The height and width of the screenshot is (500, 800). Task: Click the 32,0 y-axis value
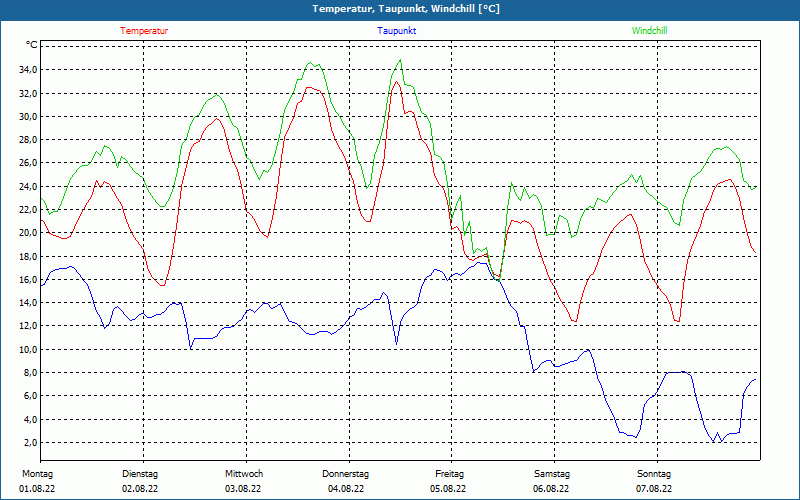pyautogui.click(x=28, y=93)
